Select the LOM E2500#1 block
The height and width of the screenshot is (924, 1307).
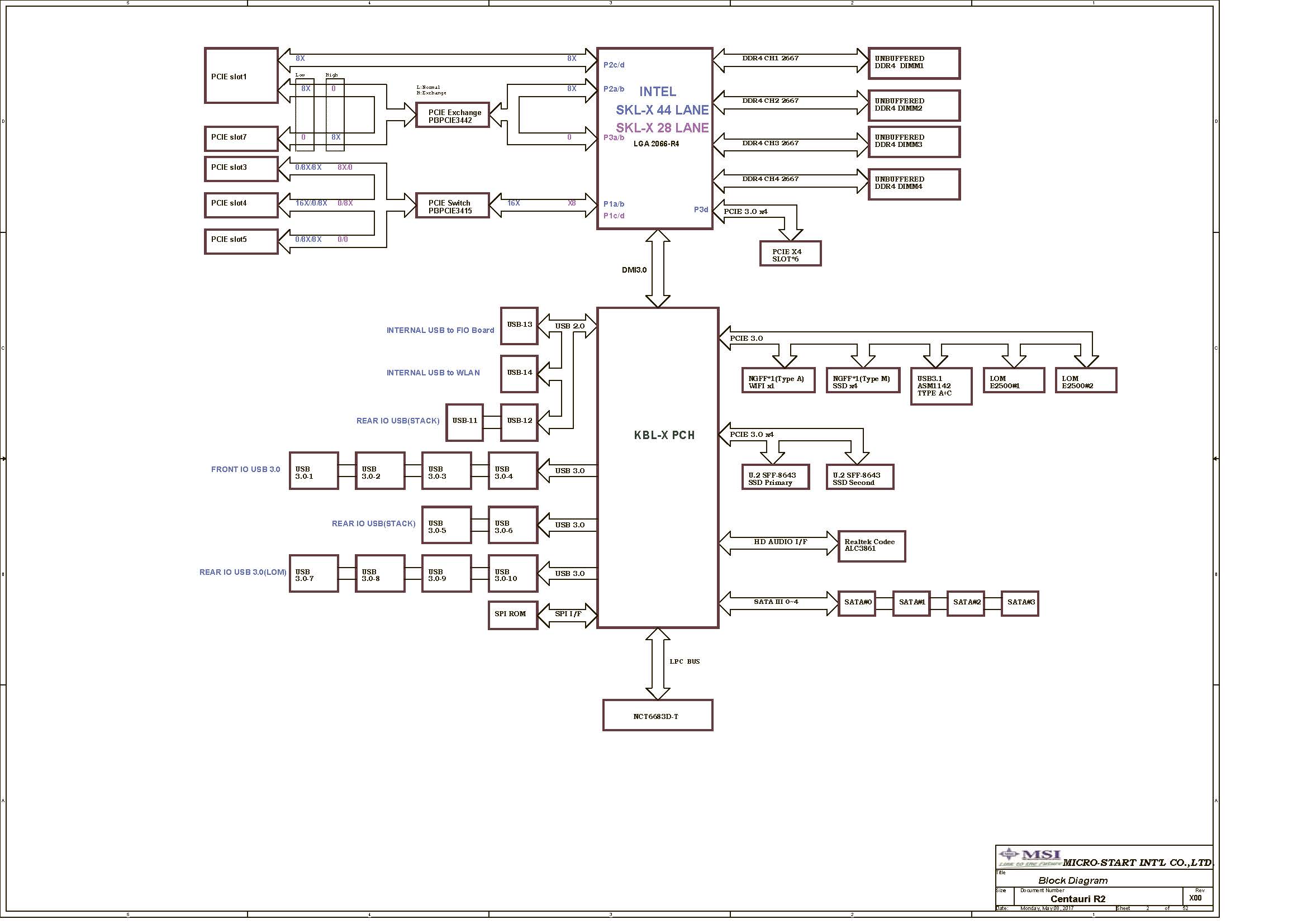[x=1014, y=380]
